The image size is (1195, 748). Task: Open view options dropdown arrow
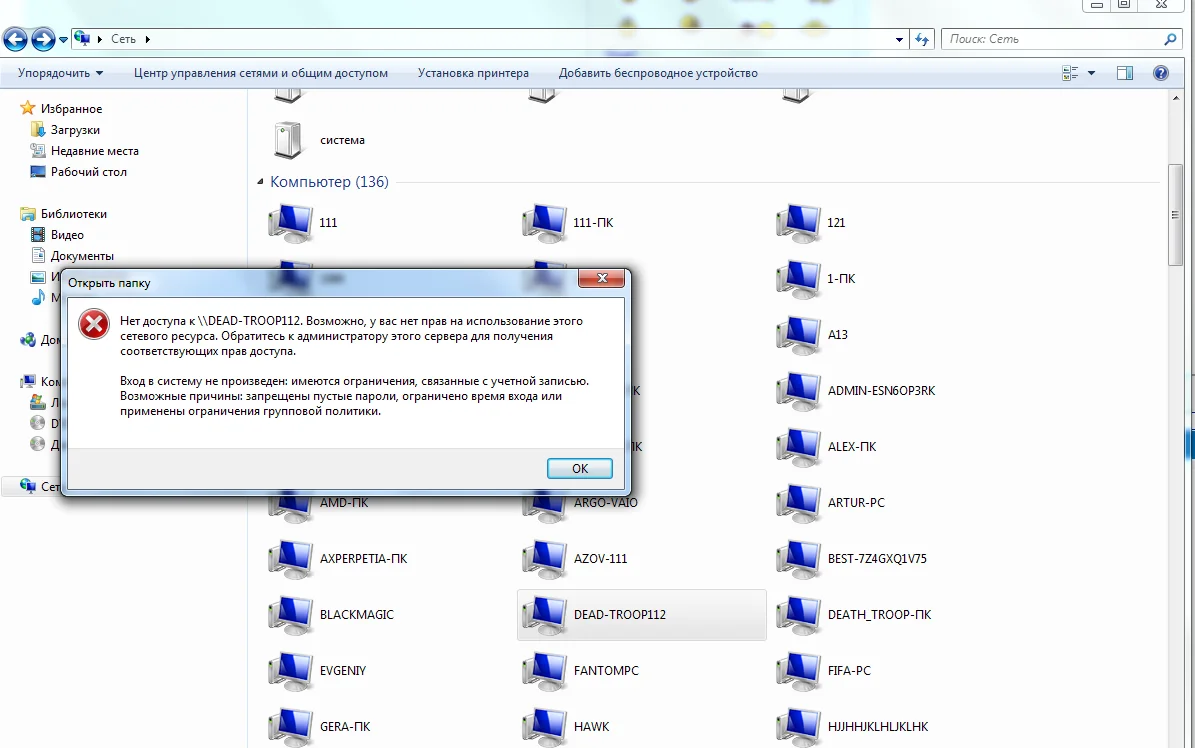1091,73
